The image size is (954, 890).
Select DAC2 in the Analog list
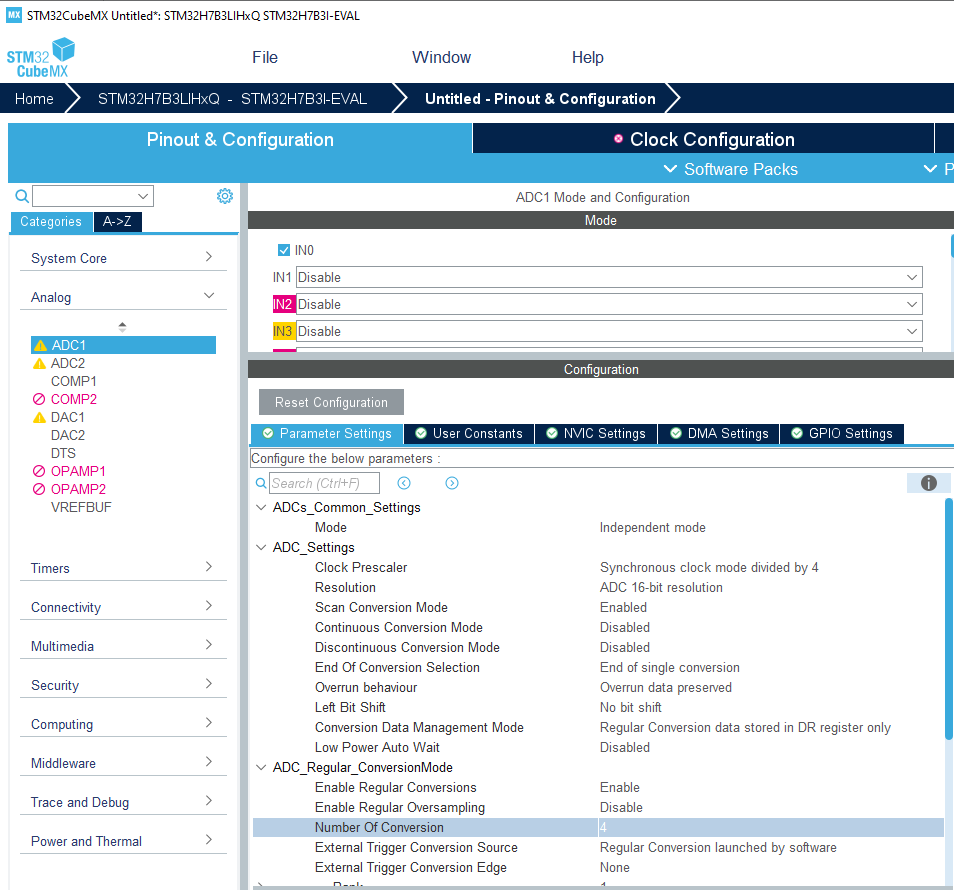click(68, 436)
